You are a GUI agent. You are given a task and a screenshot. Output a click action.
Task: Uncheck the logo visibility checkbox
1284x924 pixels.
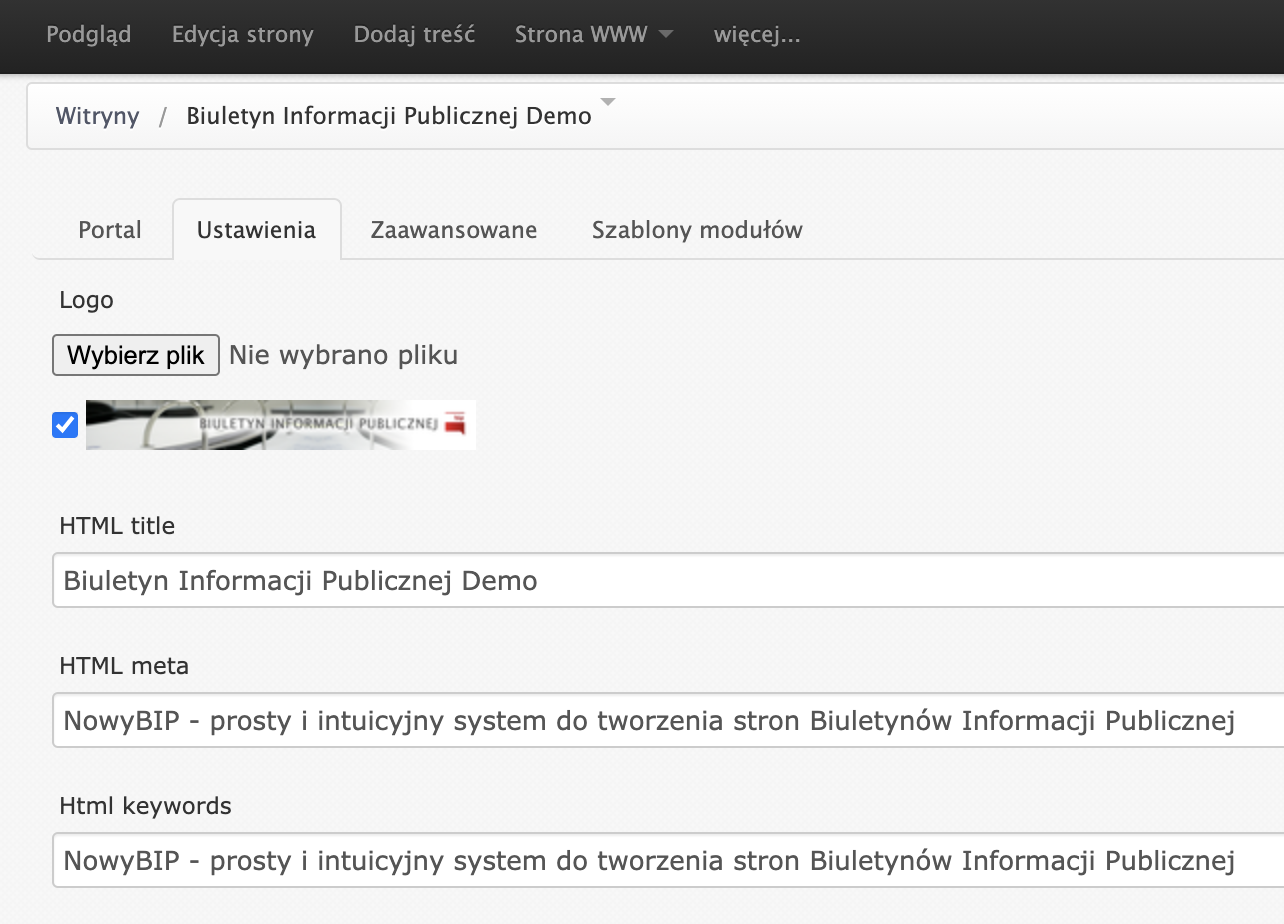tap(64, 425)
